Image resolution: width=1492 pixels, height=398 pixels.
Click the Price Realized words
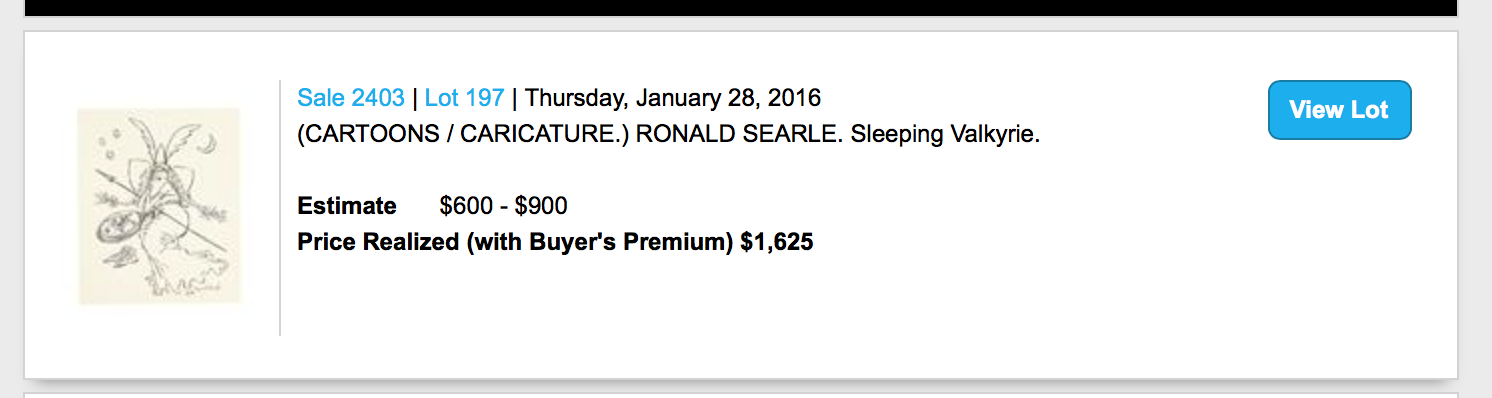click(379, 242)
